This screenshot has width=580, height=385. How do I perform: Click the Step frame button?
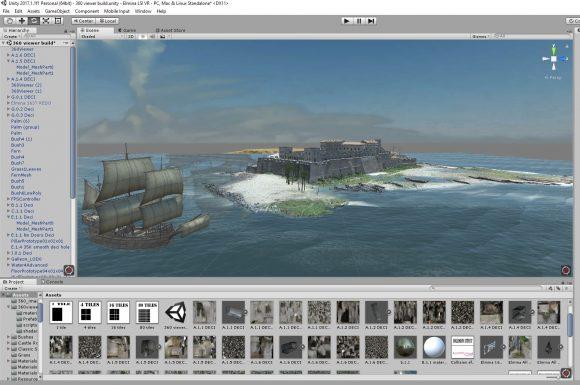371,21
